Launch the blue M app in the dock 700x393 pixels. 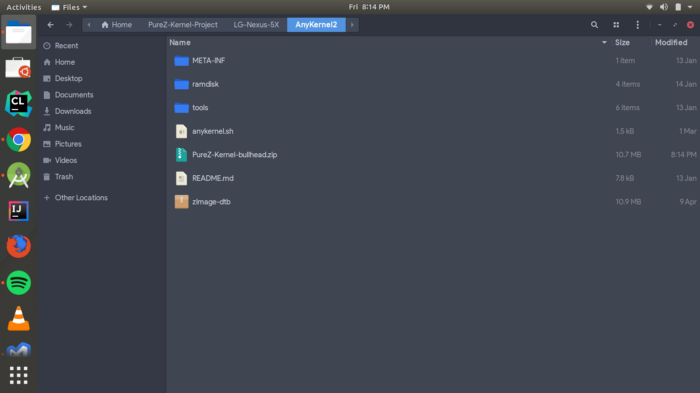(18, 350)
